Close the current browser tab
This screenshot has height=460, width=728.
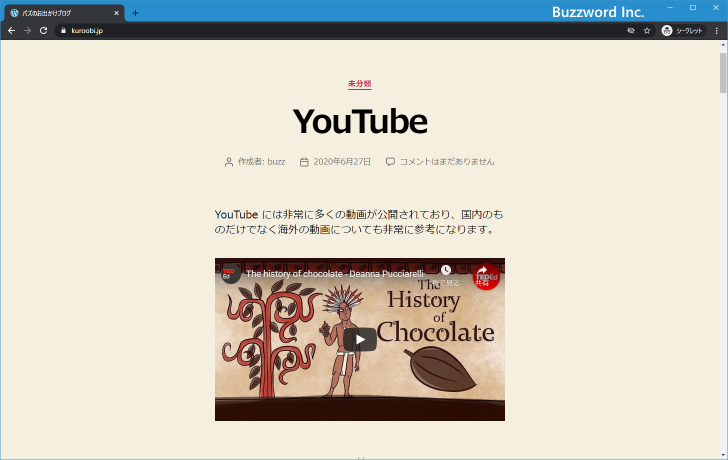116,13
